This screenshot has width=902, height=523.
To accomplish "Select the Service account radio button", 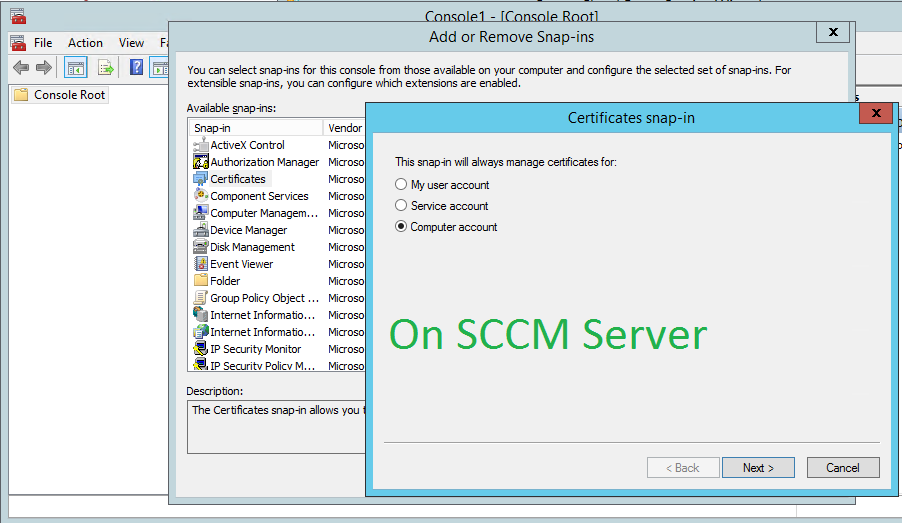I will (x=401, y=205).
